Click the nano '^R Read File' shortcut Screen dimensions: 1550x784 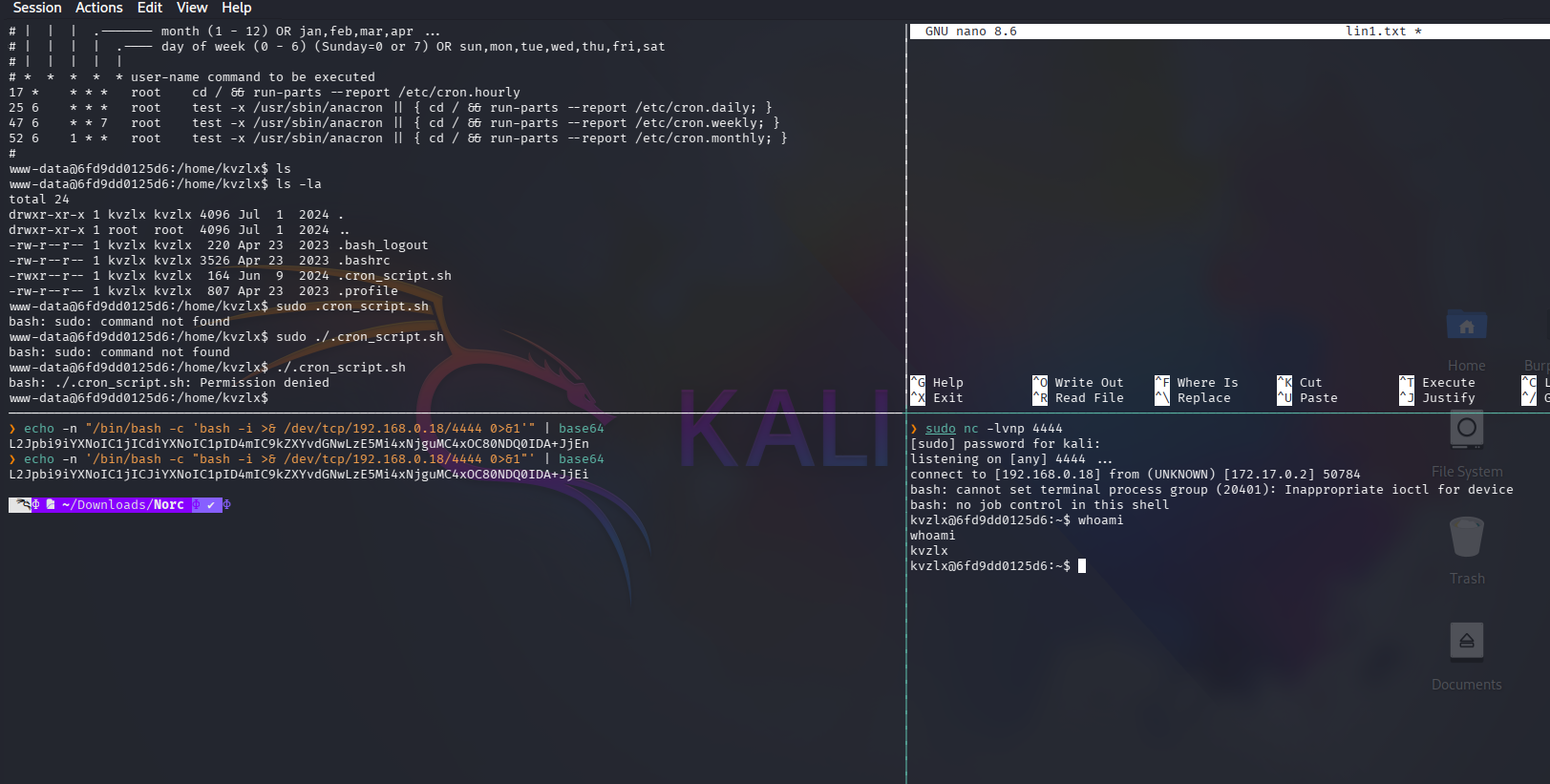1078,398
